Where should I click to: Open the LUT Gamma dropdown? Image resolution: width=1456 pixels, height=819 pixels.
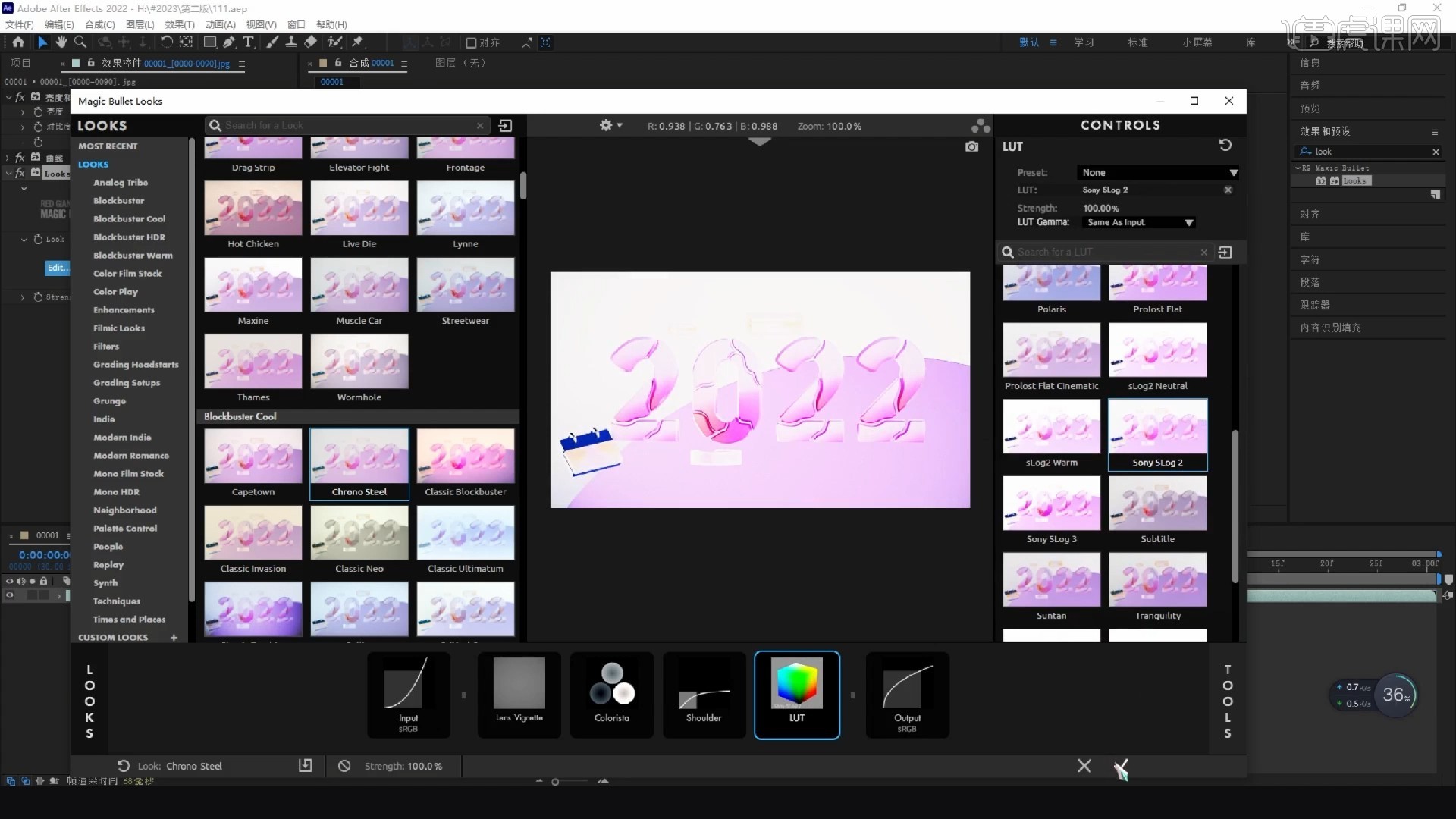(x=1137, y=222)
